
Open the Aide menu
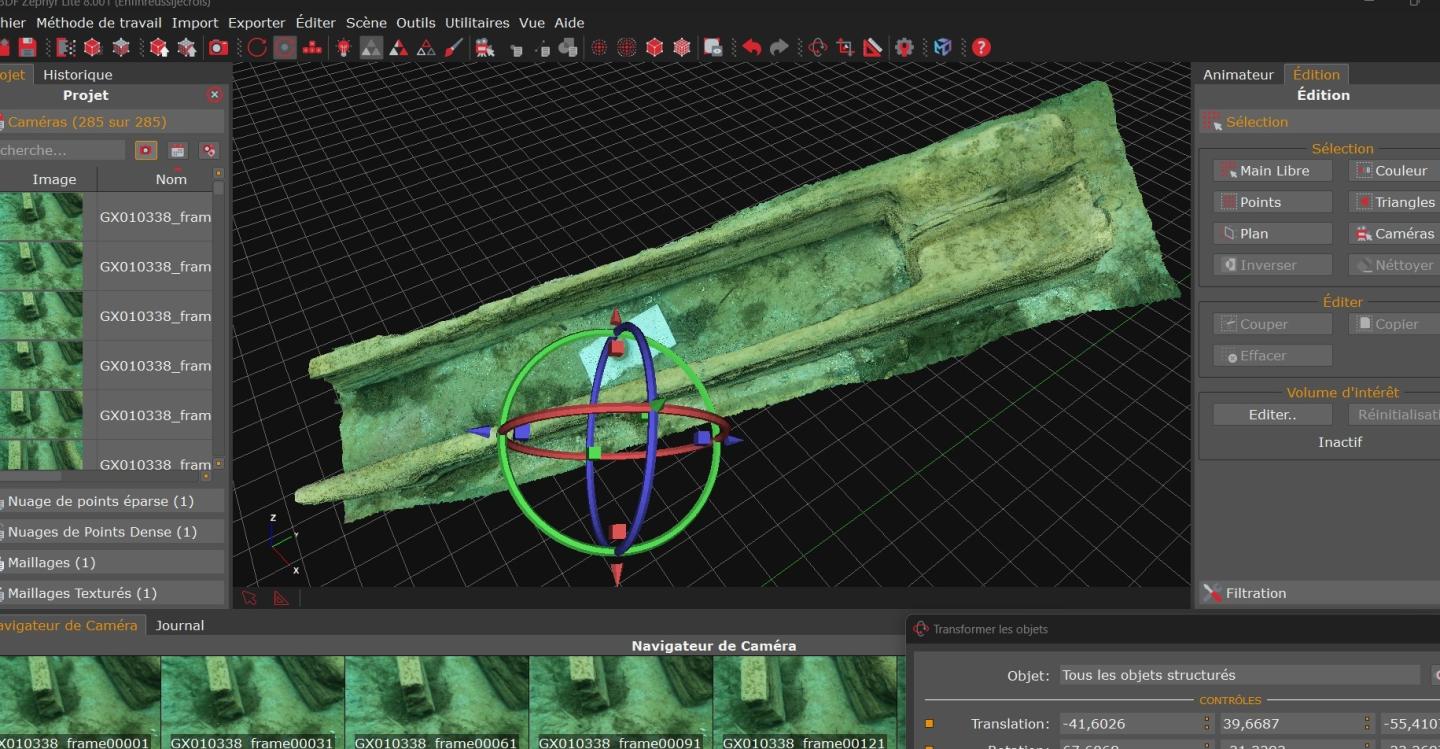[569, 22]
